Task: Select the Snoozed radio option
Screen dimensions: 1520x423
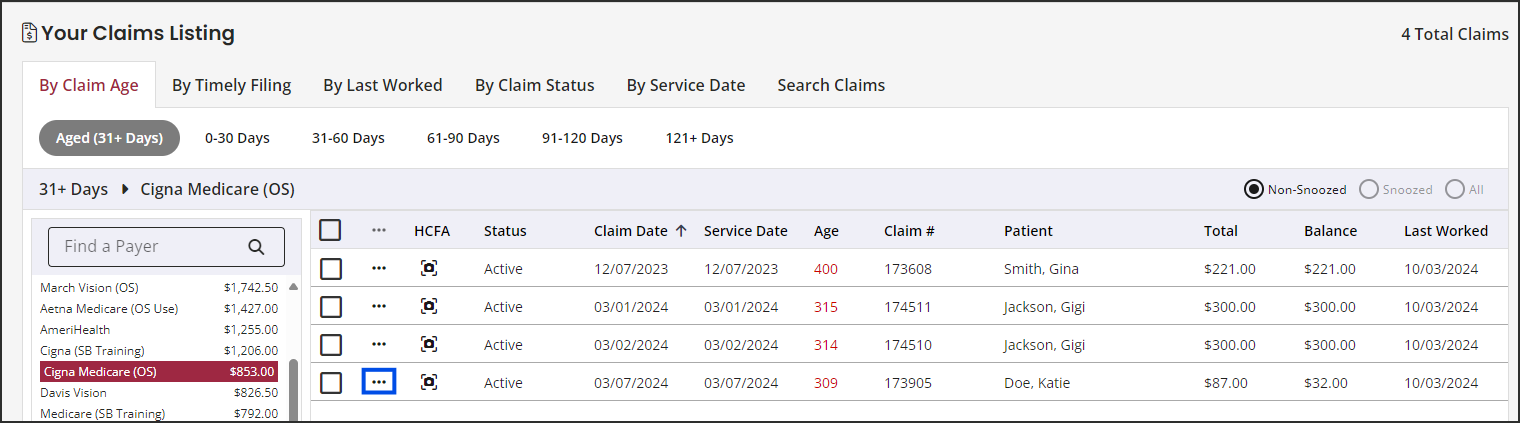Action: pyautogui.click(x=1369, y=189)
